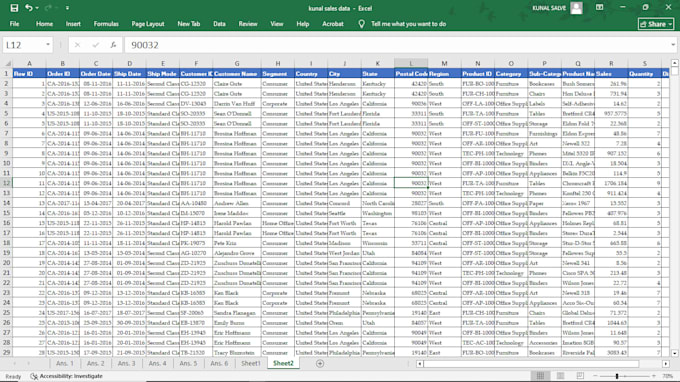Click the Redo arrow icon
This screenshot has height=382, width=680.
point(48,8)
